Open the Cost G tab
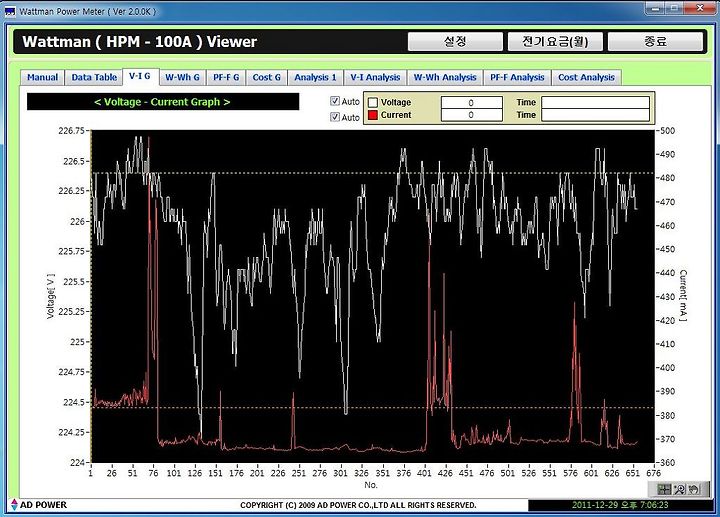This screenshot has width=720, height=517. click(266, 77)
